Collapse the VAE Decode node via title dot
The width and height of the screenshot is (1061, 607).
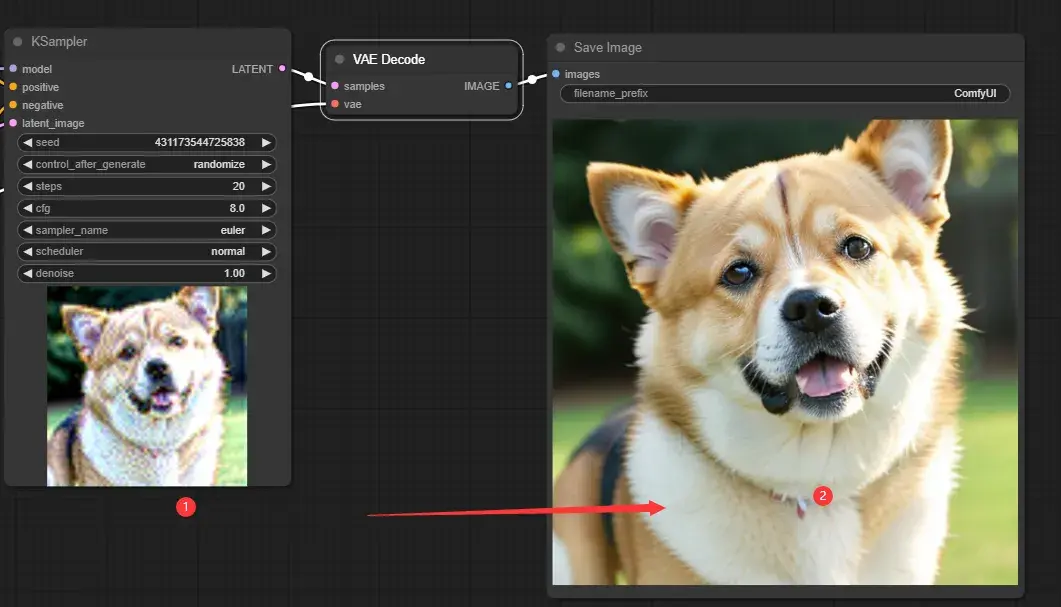340,60
